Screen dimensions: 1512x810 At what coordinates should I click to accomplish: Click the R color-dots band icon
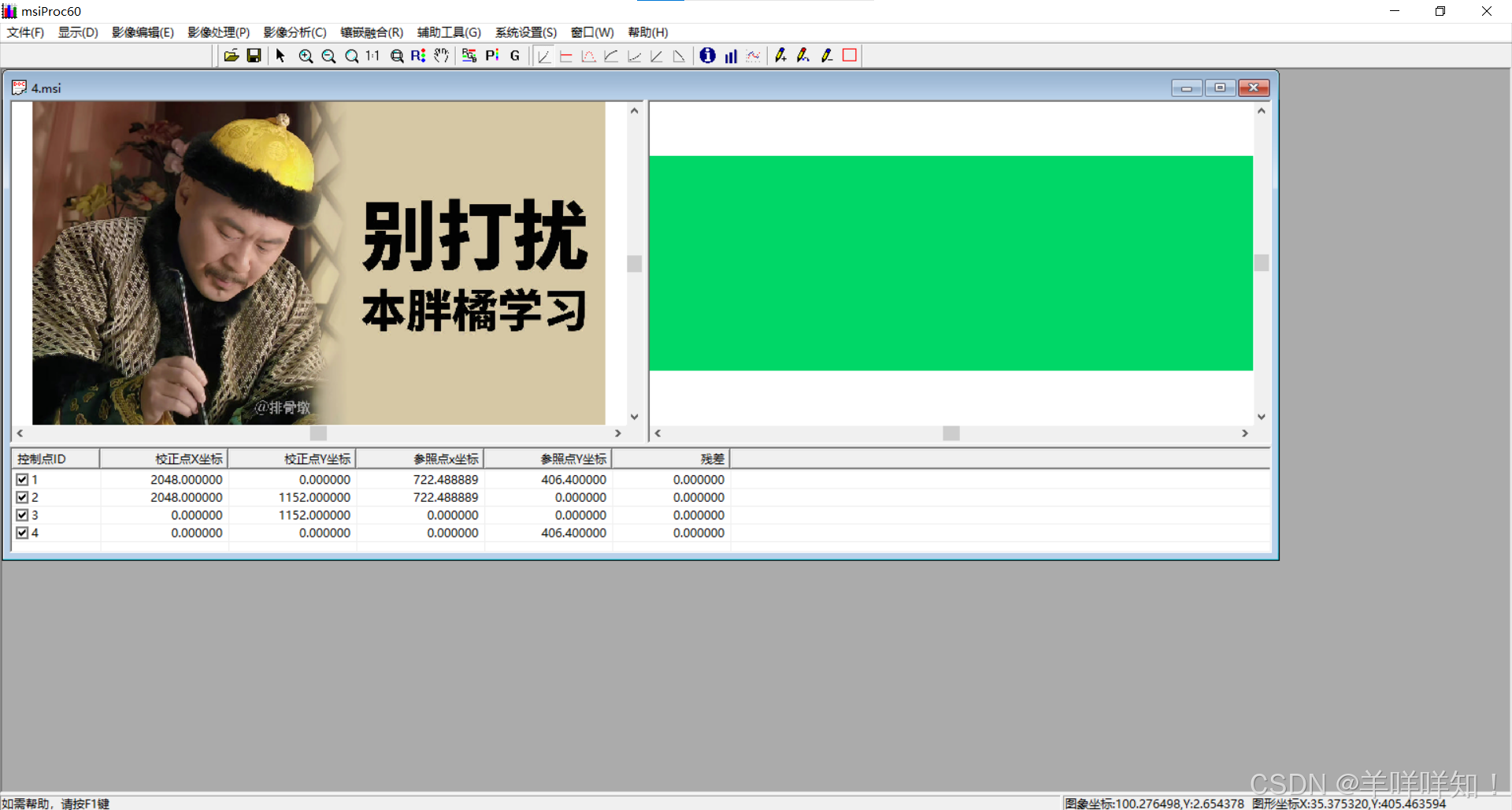coord(418,55)
